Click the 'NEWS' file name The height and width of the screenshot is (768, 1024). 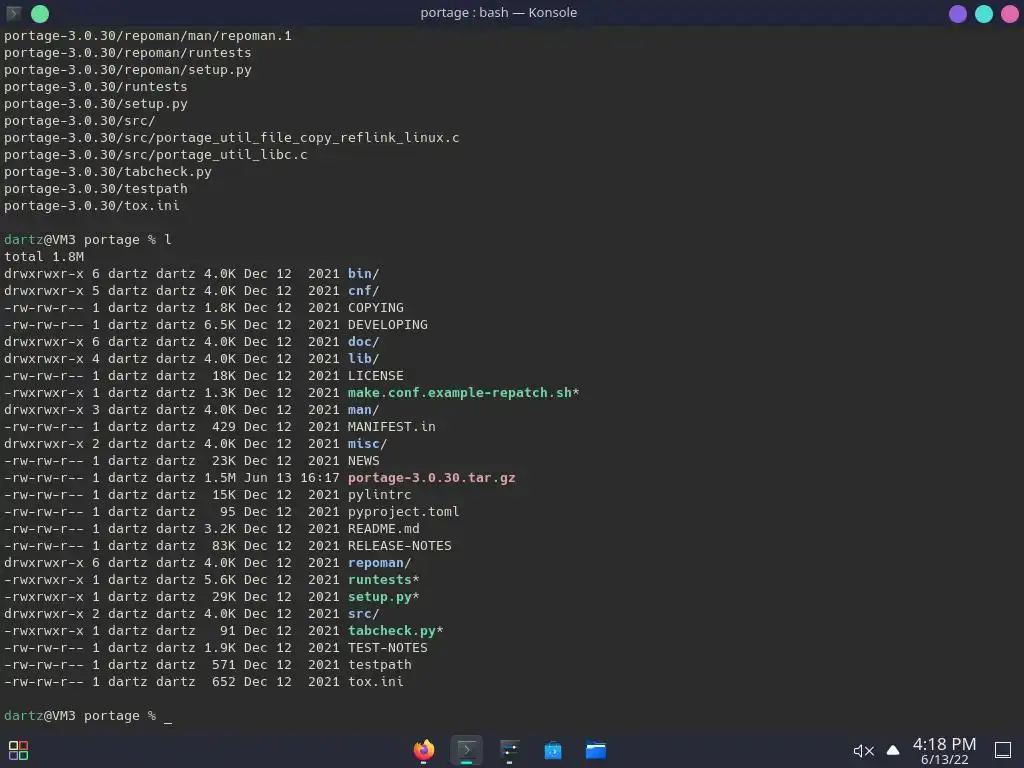(363, 460)
